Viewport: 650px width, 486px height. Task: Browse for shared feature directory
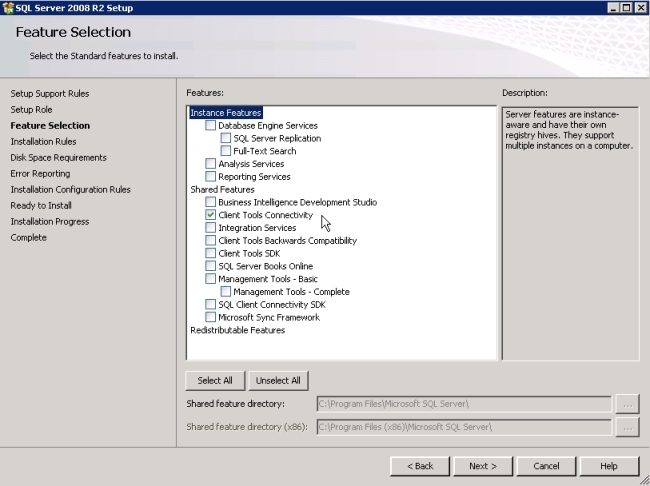pyautogui.click(x=628, y=404)
